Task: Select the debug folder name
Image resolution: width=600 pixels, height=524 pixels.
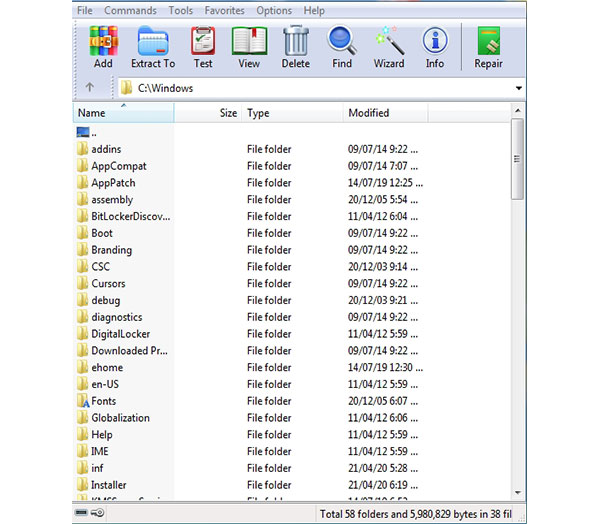Action: pyautogui.click(x=106, y=300)
